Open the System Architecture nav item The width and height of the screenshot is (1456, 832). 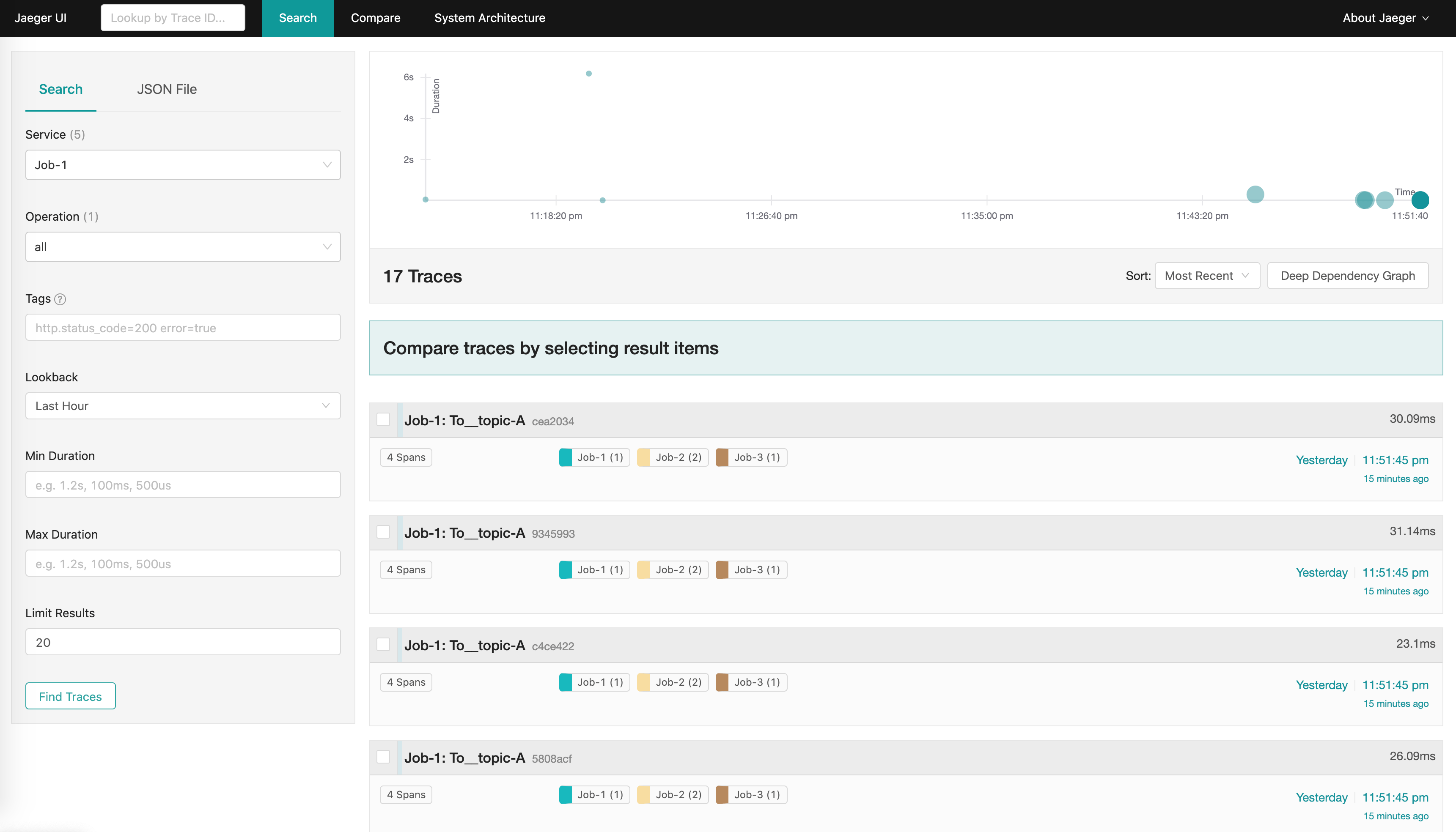(x=489, y=18)
